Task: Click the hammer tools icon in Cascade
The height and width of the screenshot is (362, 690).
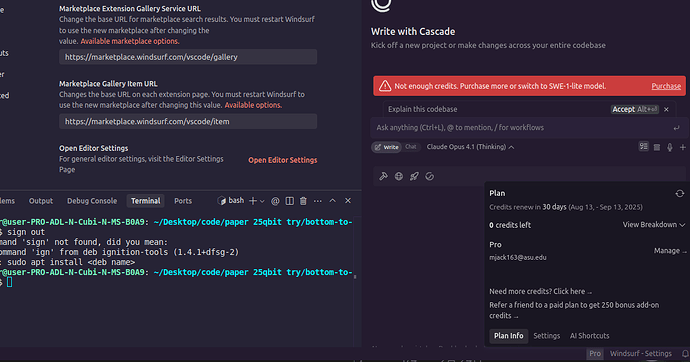Action: (383, 176)
